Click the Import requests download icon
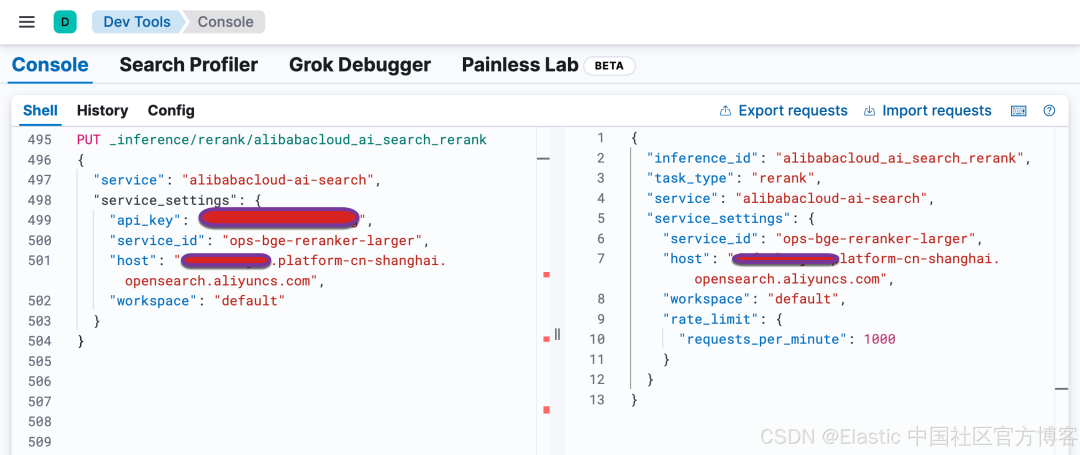This screenshot has width=1080, height=455. (x=869, y=111)
